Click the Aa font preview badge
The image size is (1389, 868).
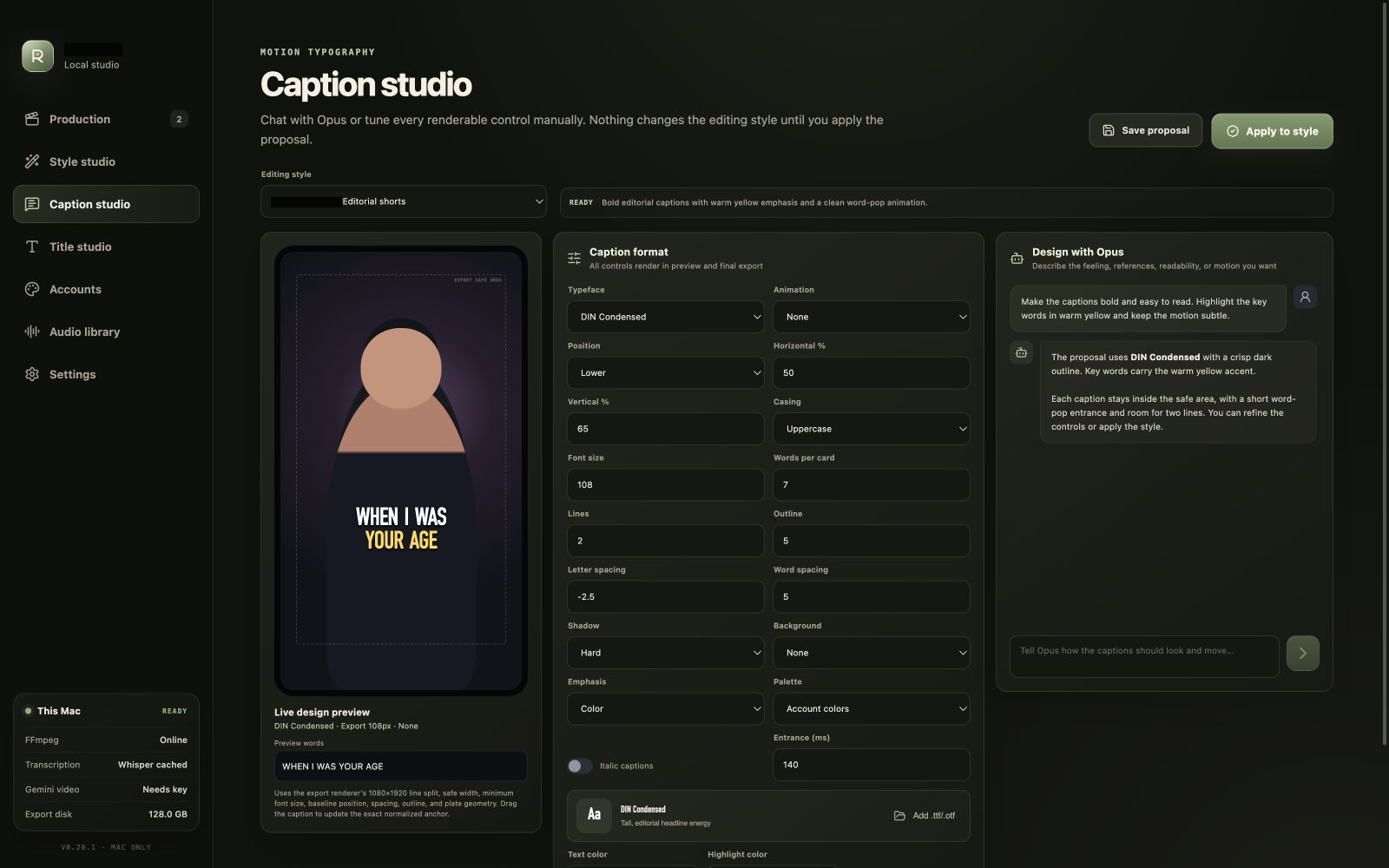(594, 814)
